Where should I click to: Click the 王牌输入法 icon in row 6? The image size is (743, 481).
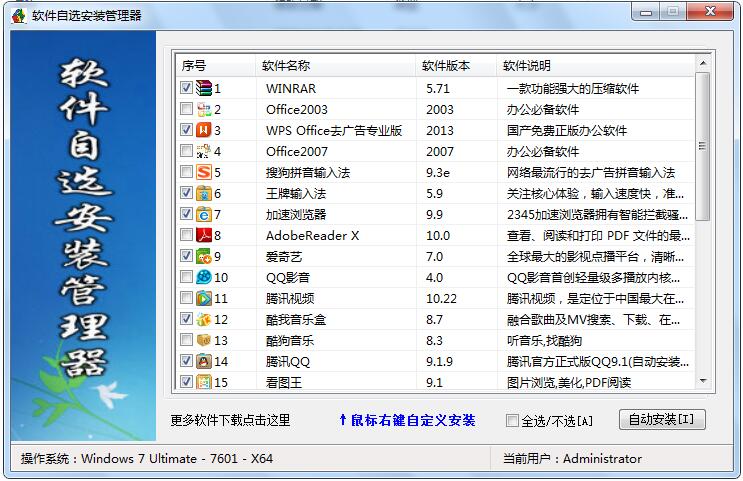[x=204, y=193]
